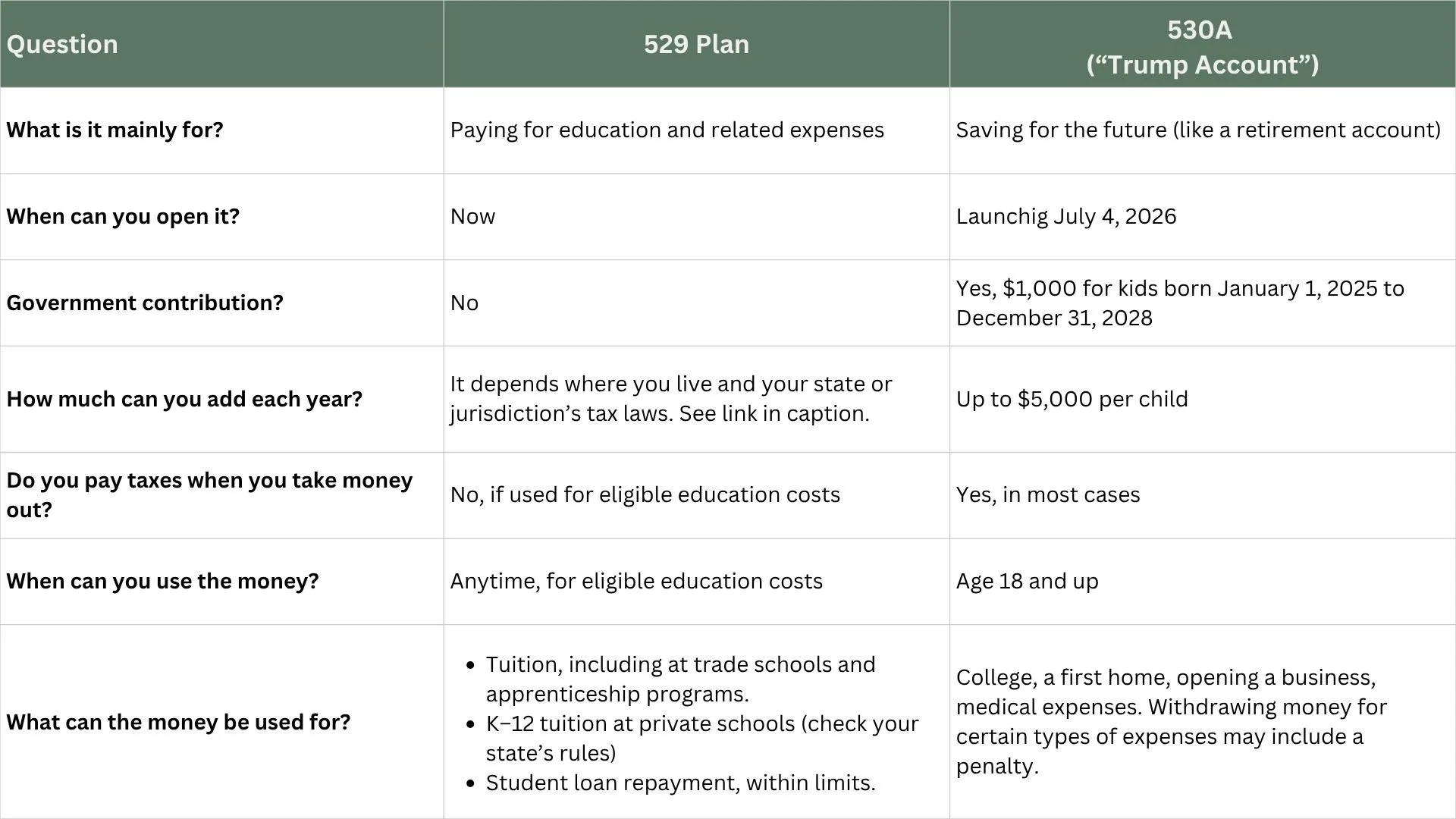Select 'Yes, in most cases' cell
Viewport: 1456px width, 819px height.
[1203, 496]
